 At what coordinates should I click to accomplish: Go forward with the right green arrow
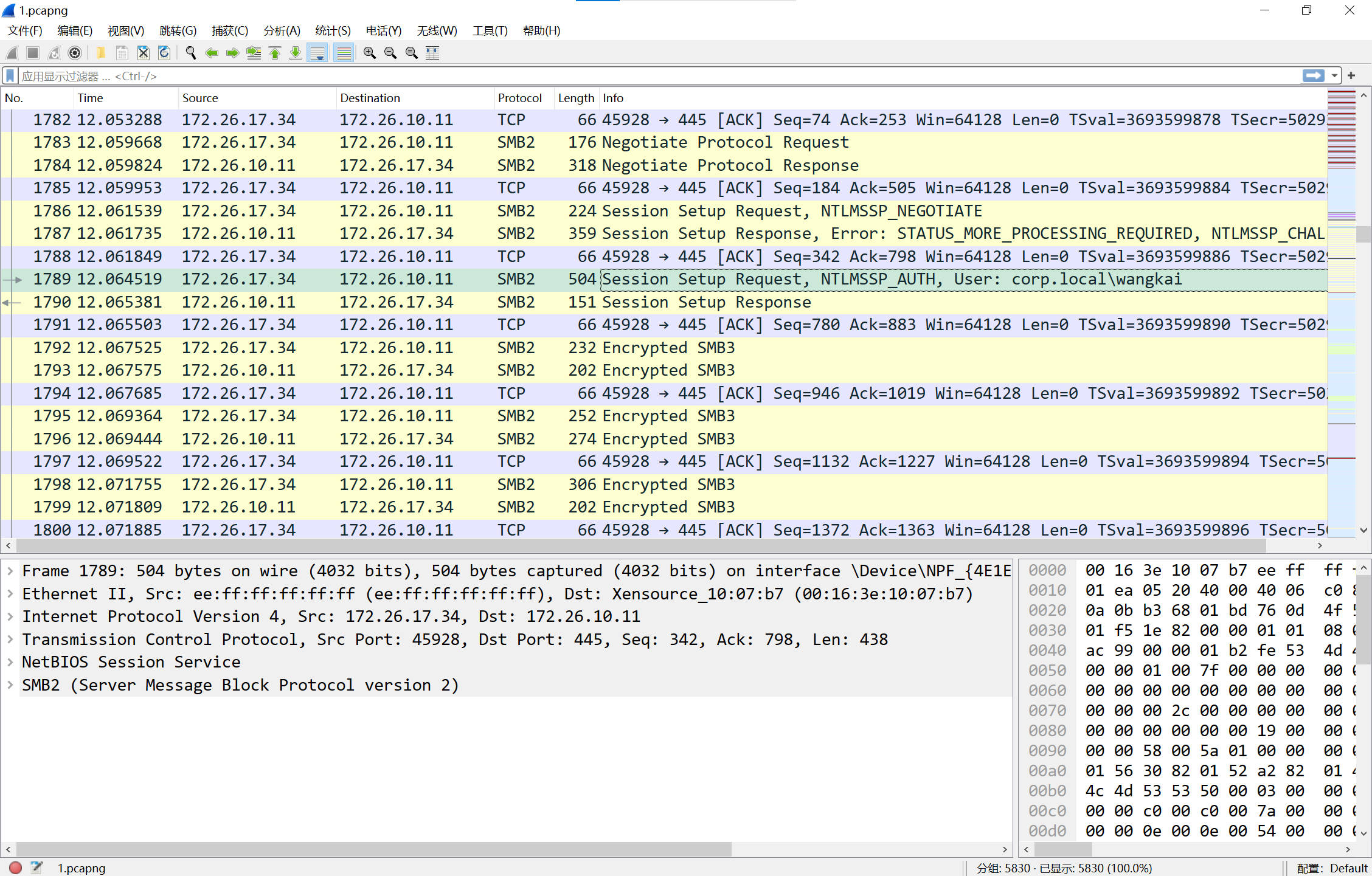232,53
